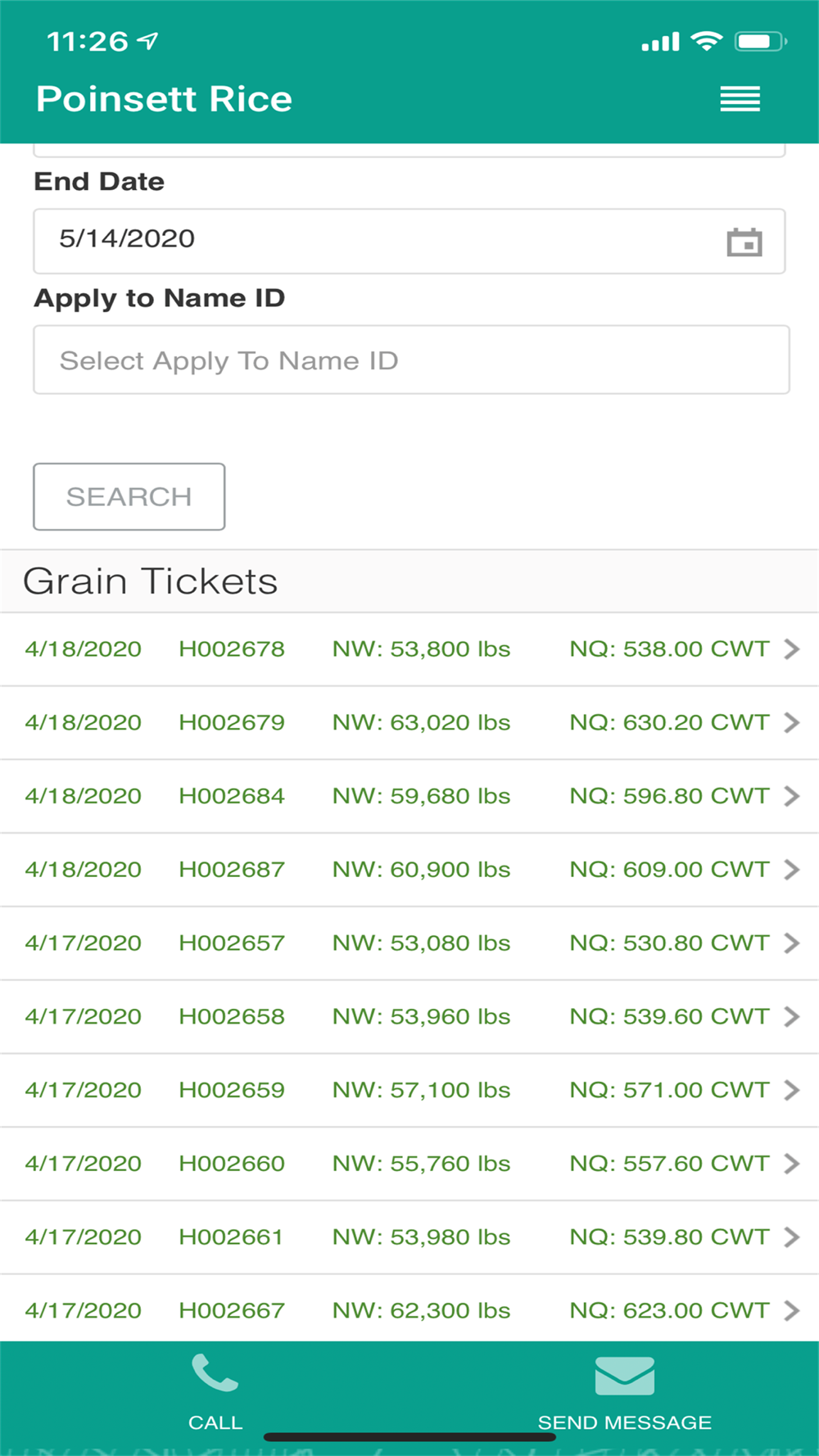Select ticket number H002658
819x1456 pixels.
[x=232, y=1017]
